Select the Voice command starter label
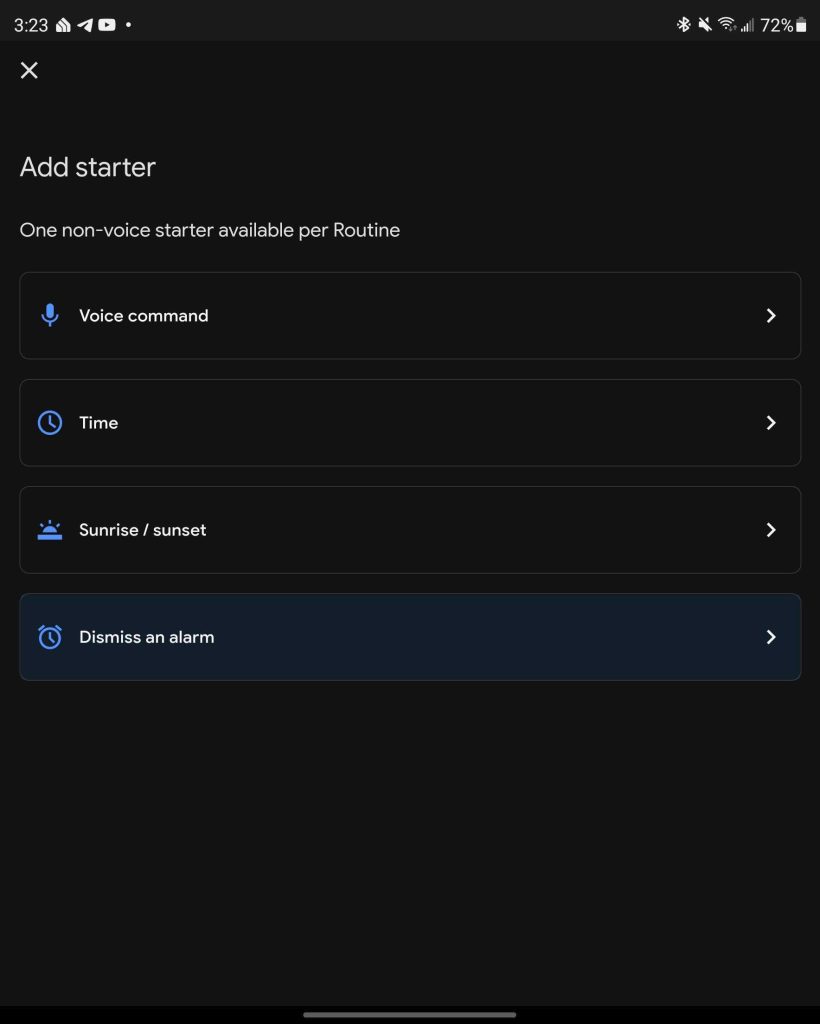Image resolution: width=820 pixels, height=1024 pixels. point(144,316)
